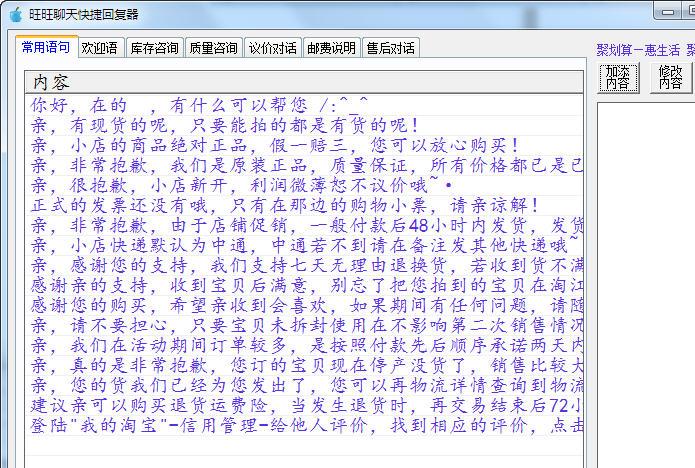Viewport: 695px width, 468px height.
Task: Open the 聚划算一惠生活 link
Action: click(x=638, y=50)
